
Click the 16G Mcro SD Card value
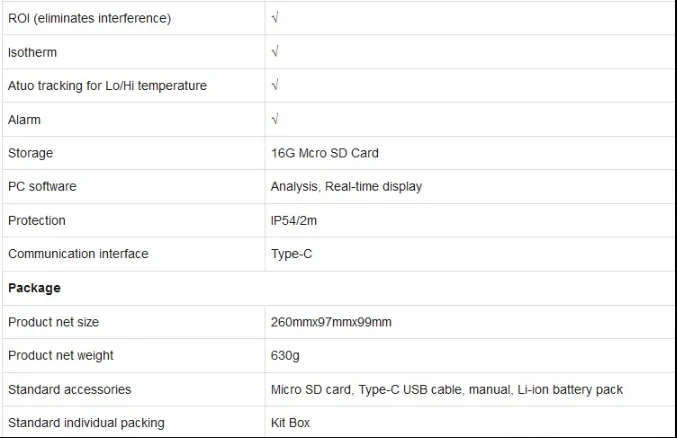point(325,153)
